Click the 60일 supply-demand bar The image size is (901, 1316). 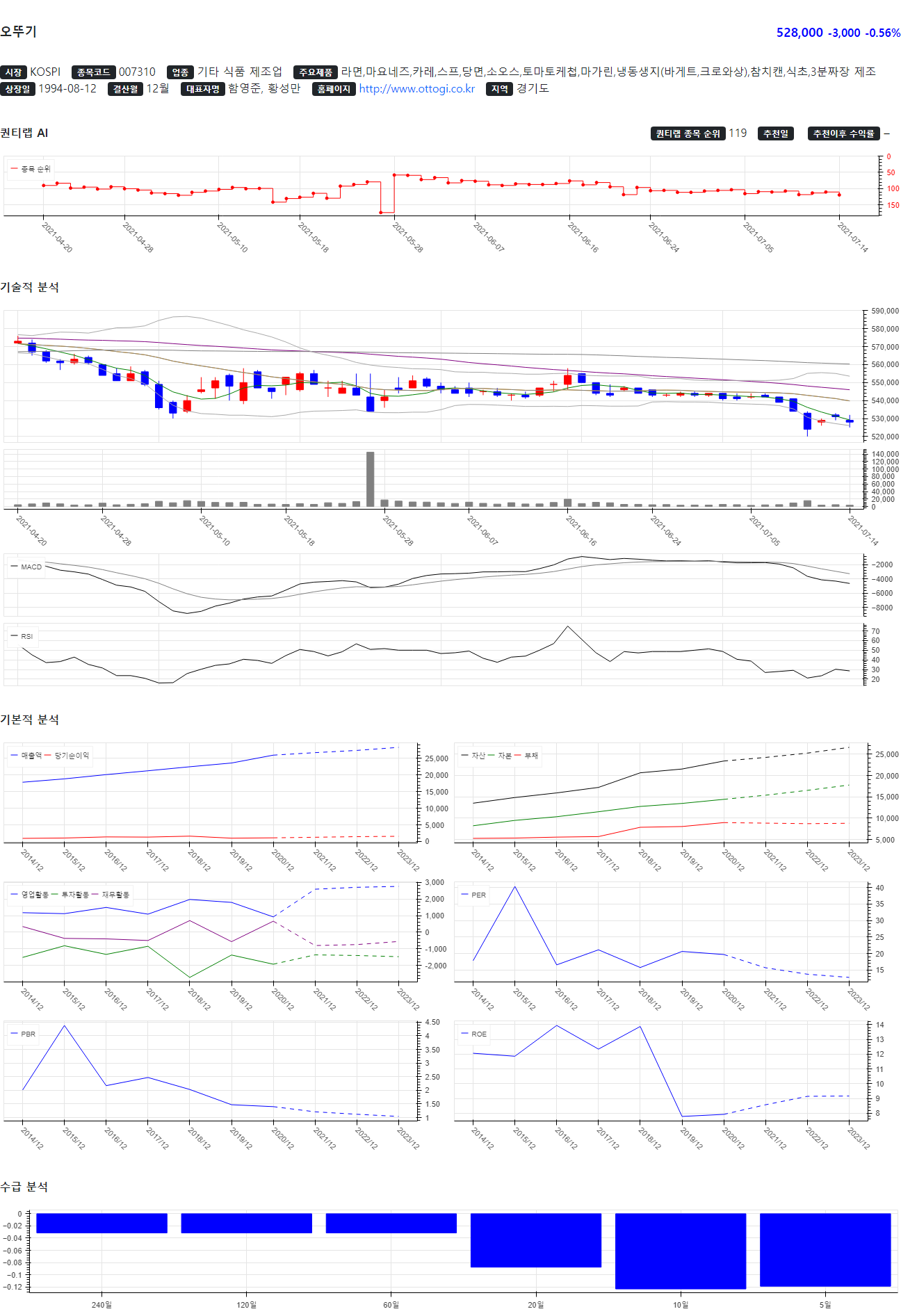tap(391, 1224)
